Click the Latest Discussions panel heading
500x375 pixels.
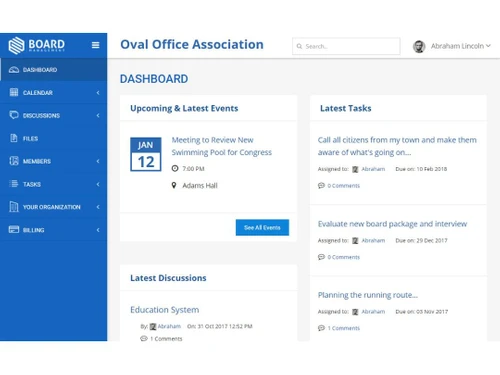[168, 278]
